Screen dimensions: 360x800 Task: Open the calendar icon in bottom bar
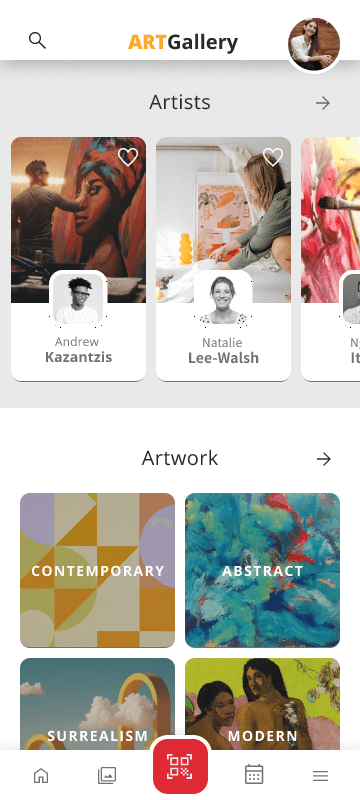(x=254, y=774)
